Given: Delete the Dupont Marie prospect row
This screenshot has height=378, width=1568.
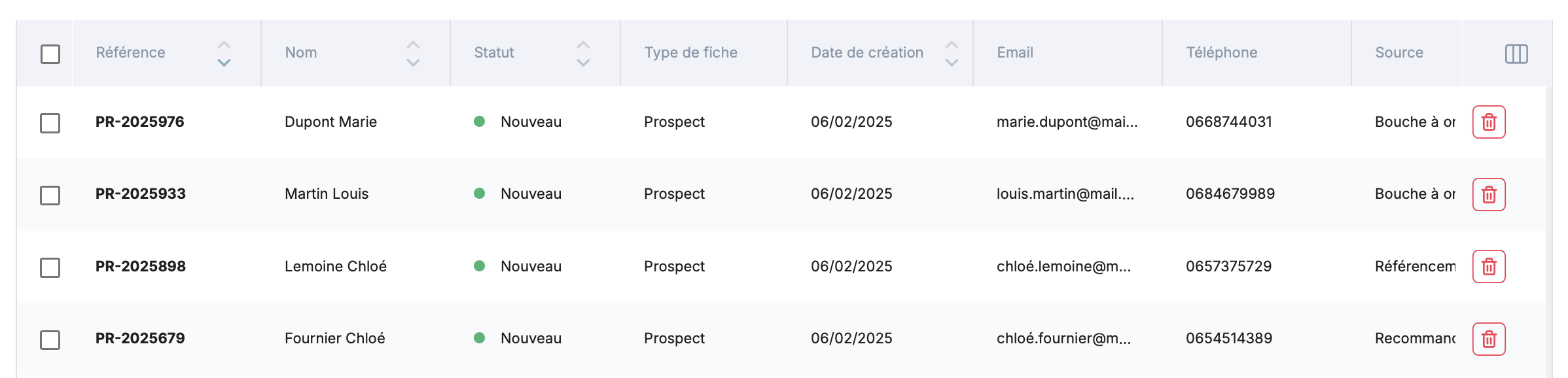Looking at the screenshot, I should tap(1488, 122).
